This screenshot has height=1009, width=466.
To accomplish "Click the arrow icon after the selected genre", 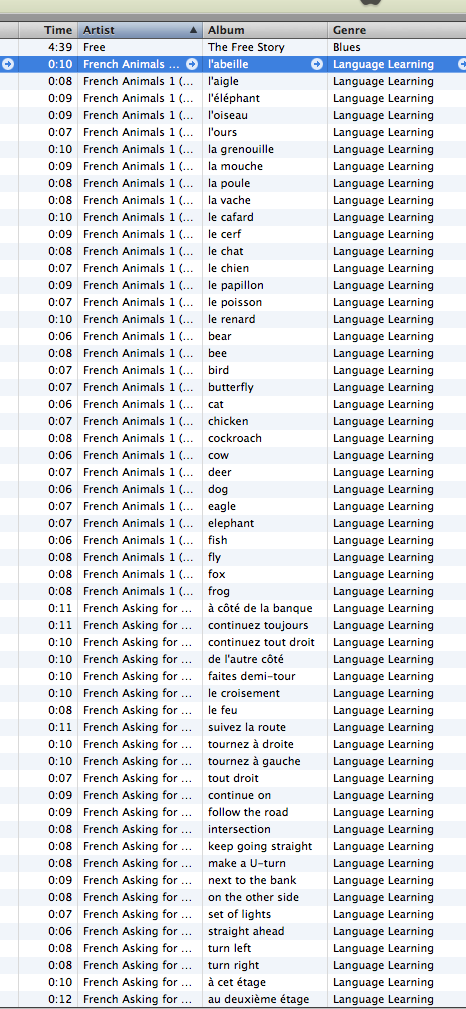I will 462,64.
